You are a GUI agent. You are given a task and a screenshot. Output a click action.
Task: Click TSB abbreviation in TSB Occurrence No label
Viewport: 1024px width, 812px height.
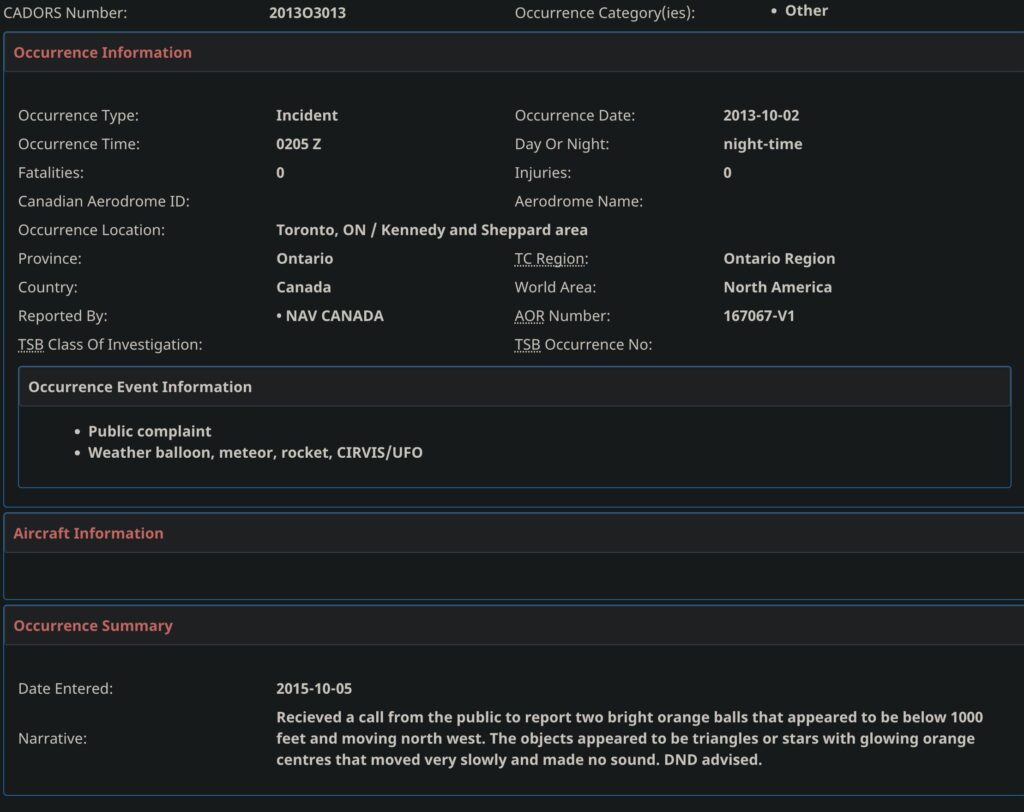pos(527,345)
